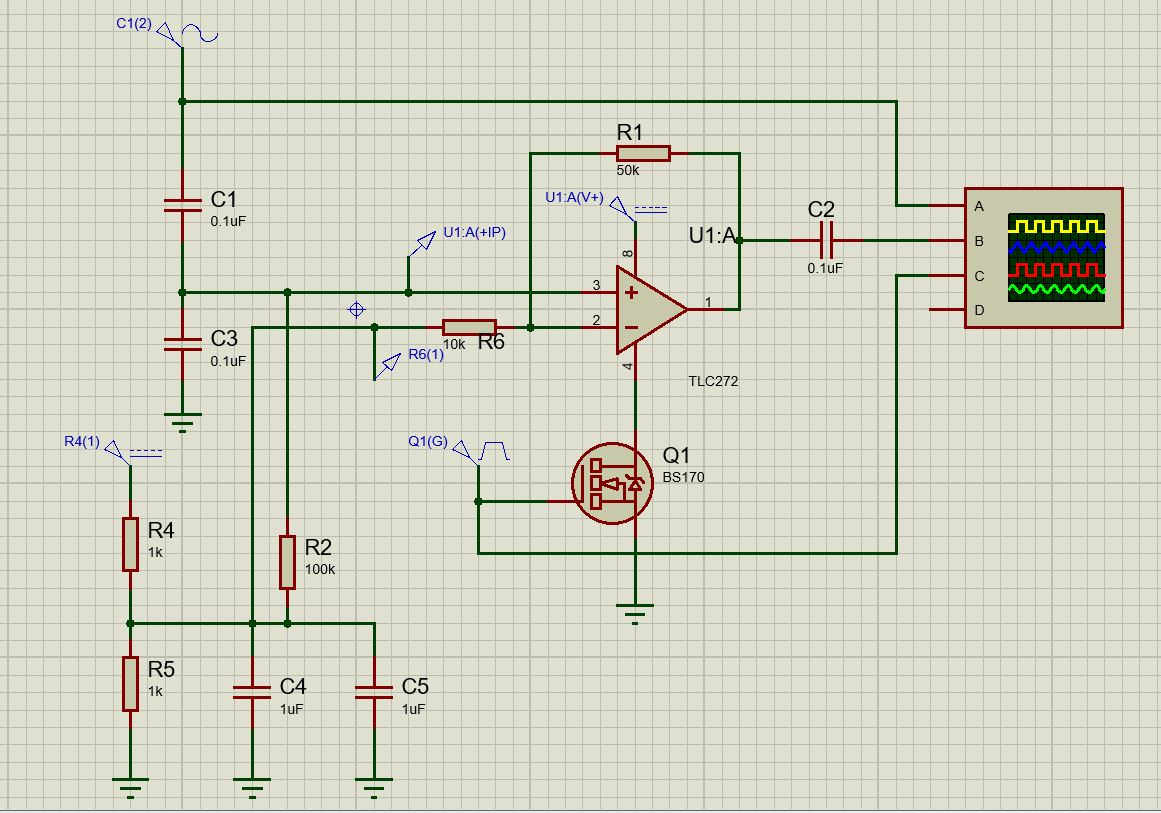Click the R4(1) generator label
1161x813 pixels.
pos(82,441)
